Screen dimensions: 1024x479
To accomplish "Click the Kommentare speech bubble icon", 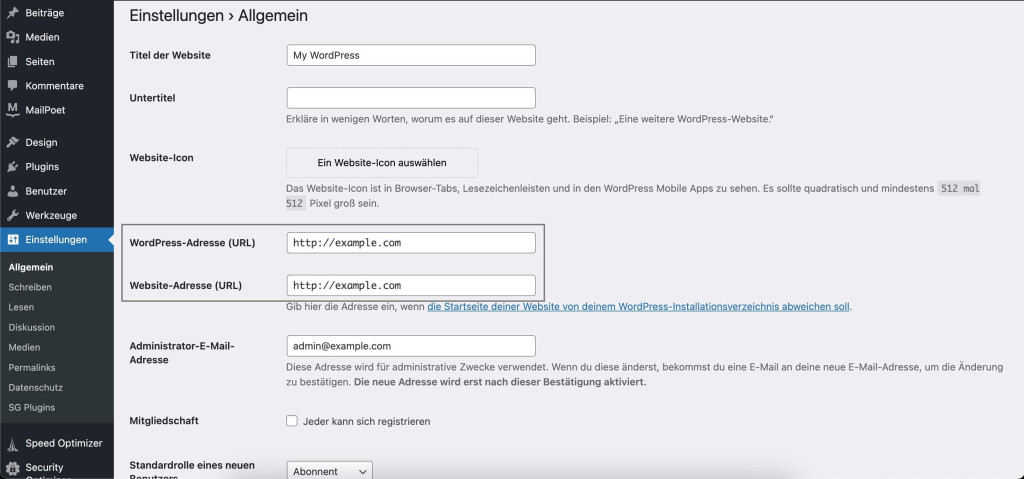I will pyautogui.click(x=12, y=86).
